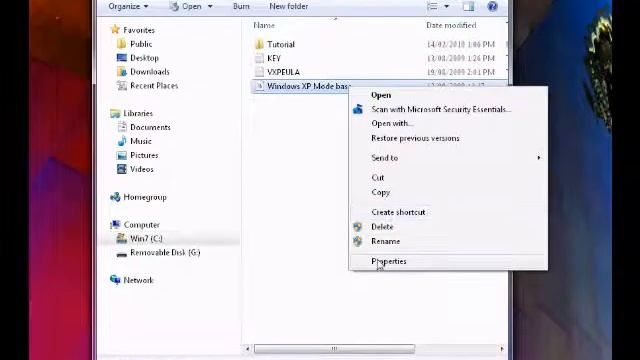Image resolution: width=640 pixels, height=360 pixels.
Task: Change view with the view icon
Action: pos(432,7)
